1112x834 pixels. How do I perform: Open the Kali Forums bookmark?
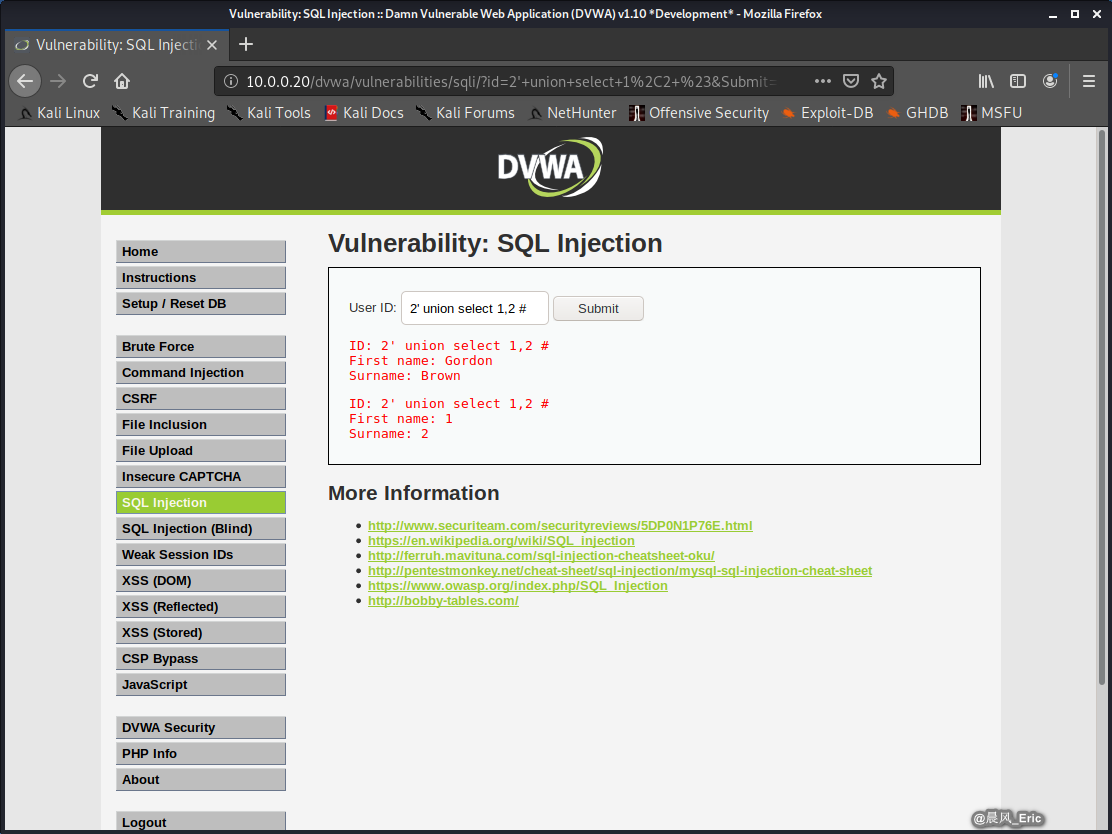click(x=465, y=113)
